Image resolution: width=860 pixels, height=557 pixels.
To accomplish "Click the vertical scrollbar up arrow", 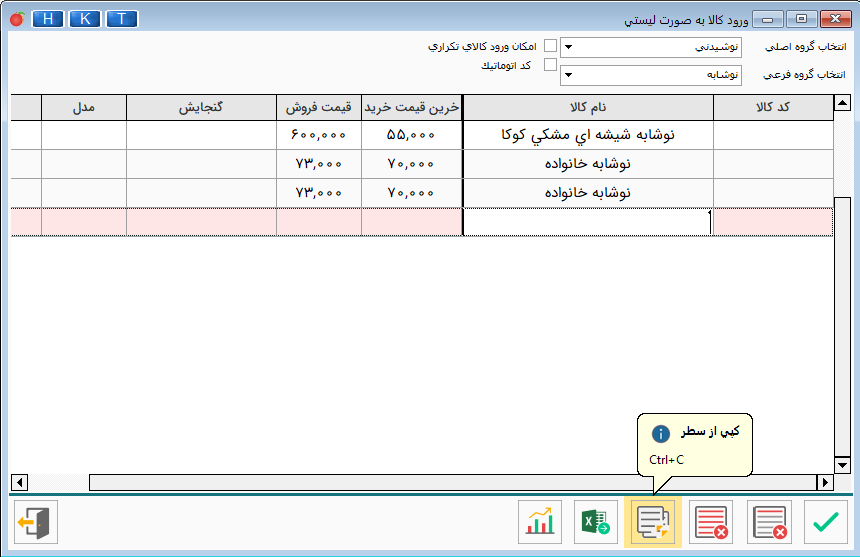I will [x=842, y=103].
